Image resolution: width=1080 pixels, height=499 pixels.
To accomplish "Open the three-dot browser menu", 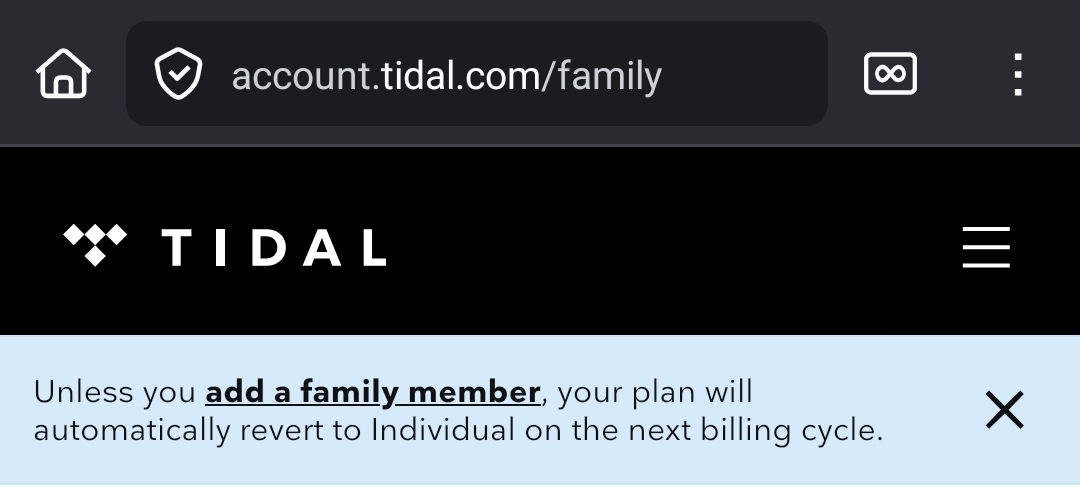I will point(1017,74).
